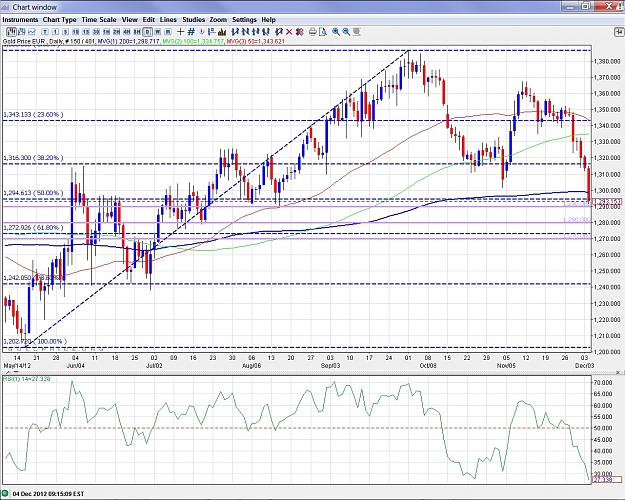Click the 04 Dec 2012 09:15:09 EST timestamp

point(49,494)
